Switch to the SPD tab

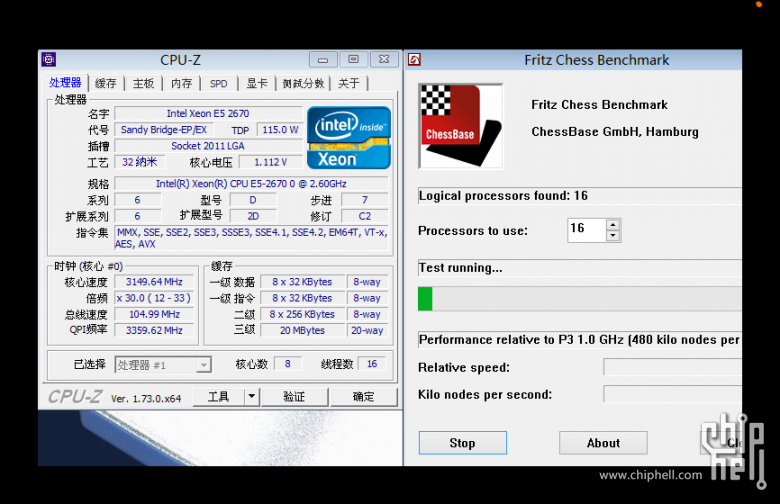218,83
